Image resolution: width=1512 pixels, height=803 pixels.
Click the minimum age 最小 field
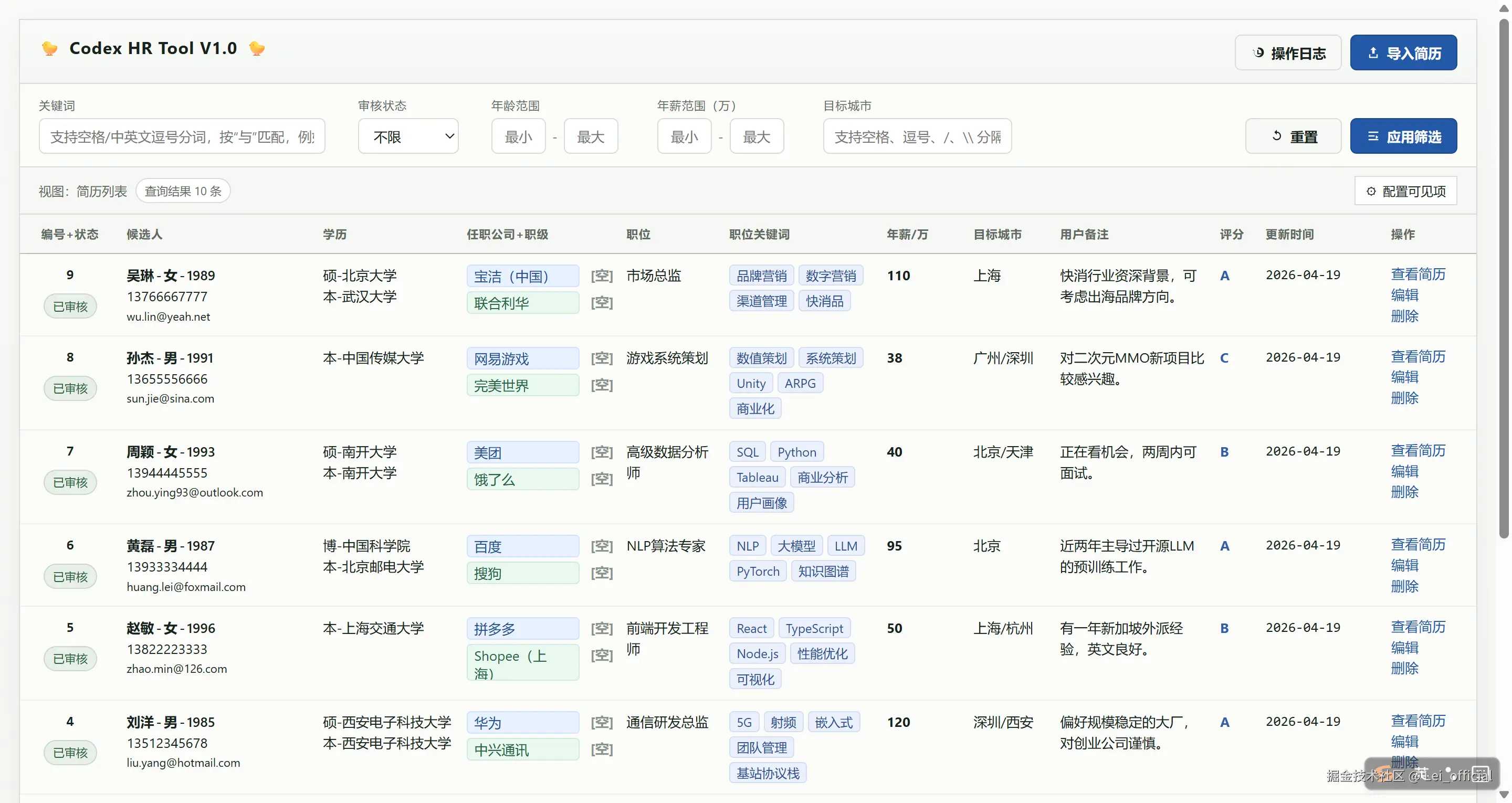tap(518, 136)
